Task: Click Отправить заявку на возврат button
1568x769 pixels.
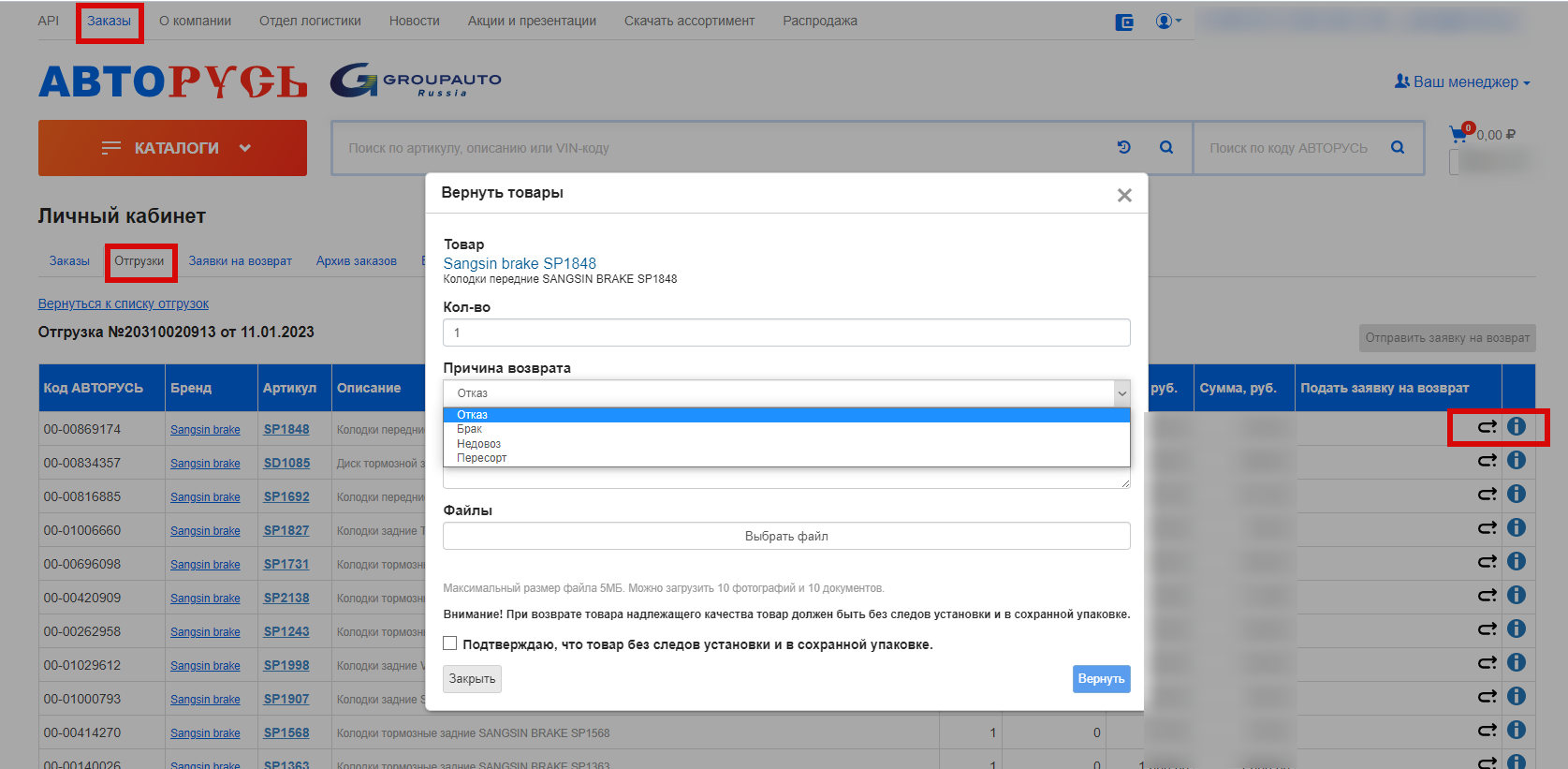Action: (x=1447, y=338)
